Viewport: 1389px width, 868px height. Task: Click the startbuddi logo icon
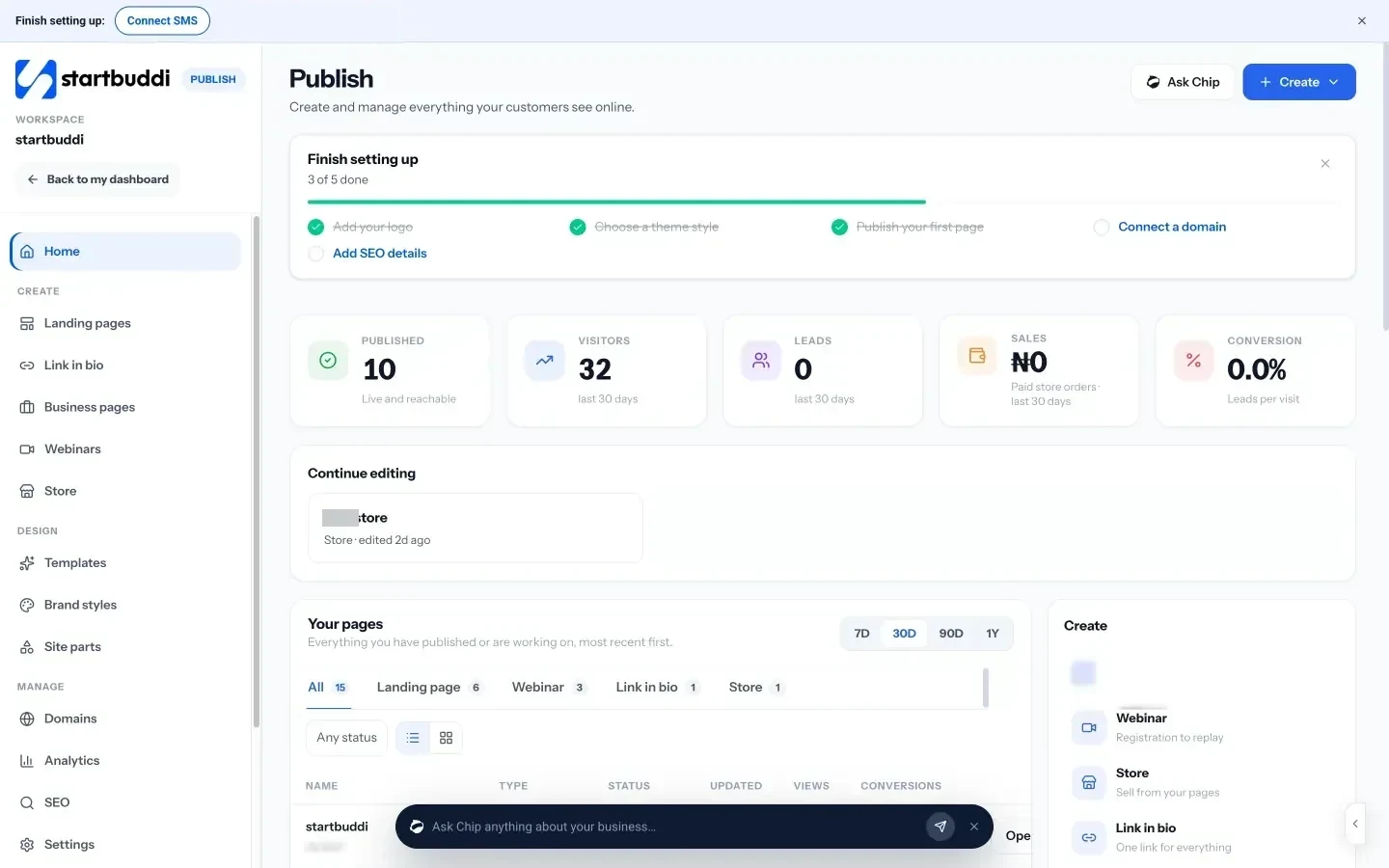pyautogui.click(x=36, y=79)
